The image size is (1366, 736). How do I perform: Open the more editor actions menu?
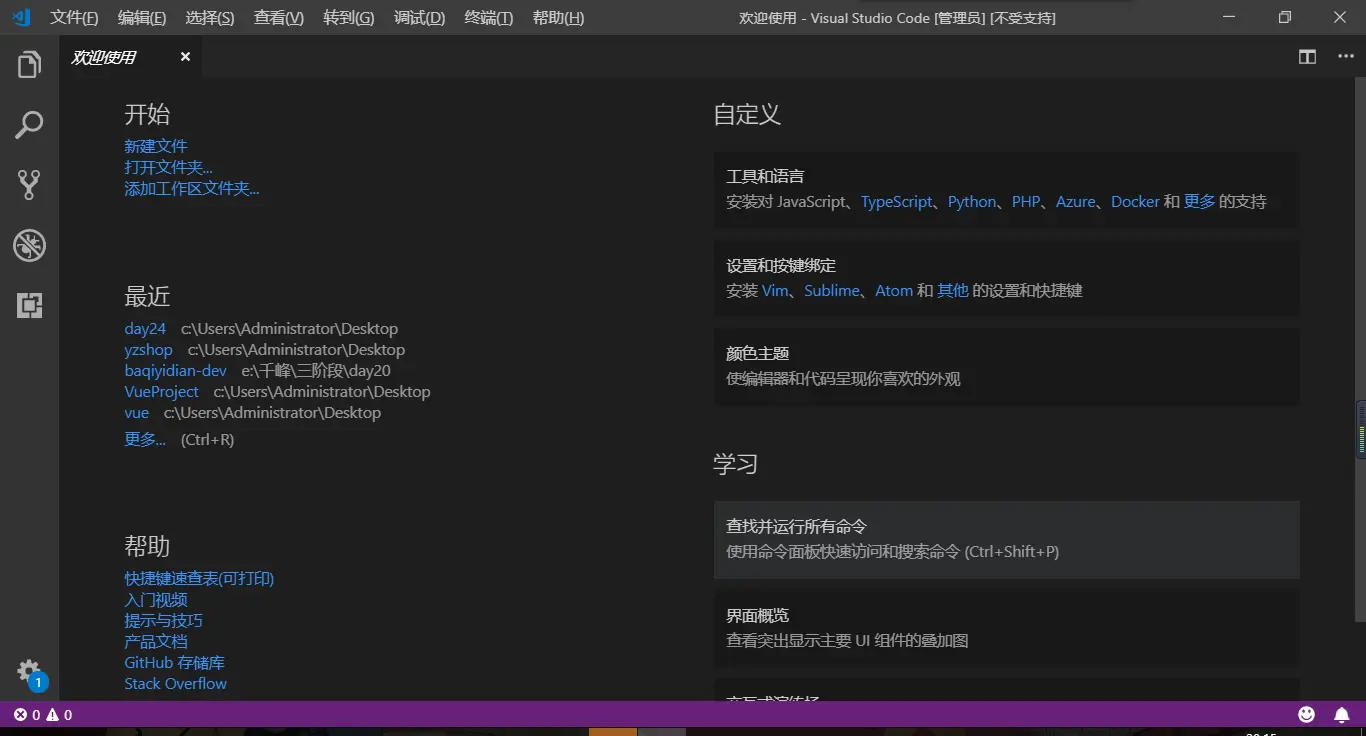coord(1345,57)
